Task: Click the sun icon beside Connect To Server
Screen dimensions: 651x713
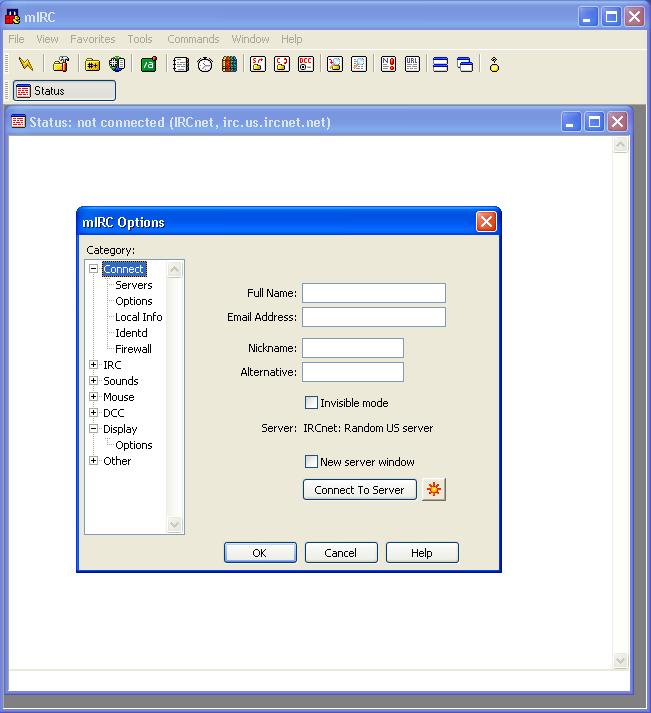Action: [x=433, y=490]
